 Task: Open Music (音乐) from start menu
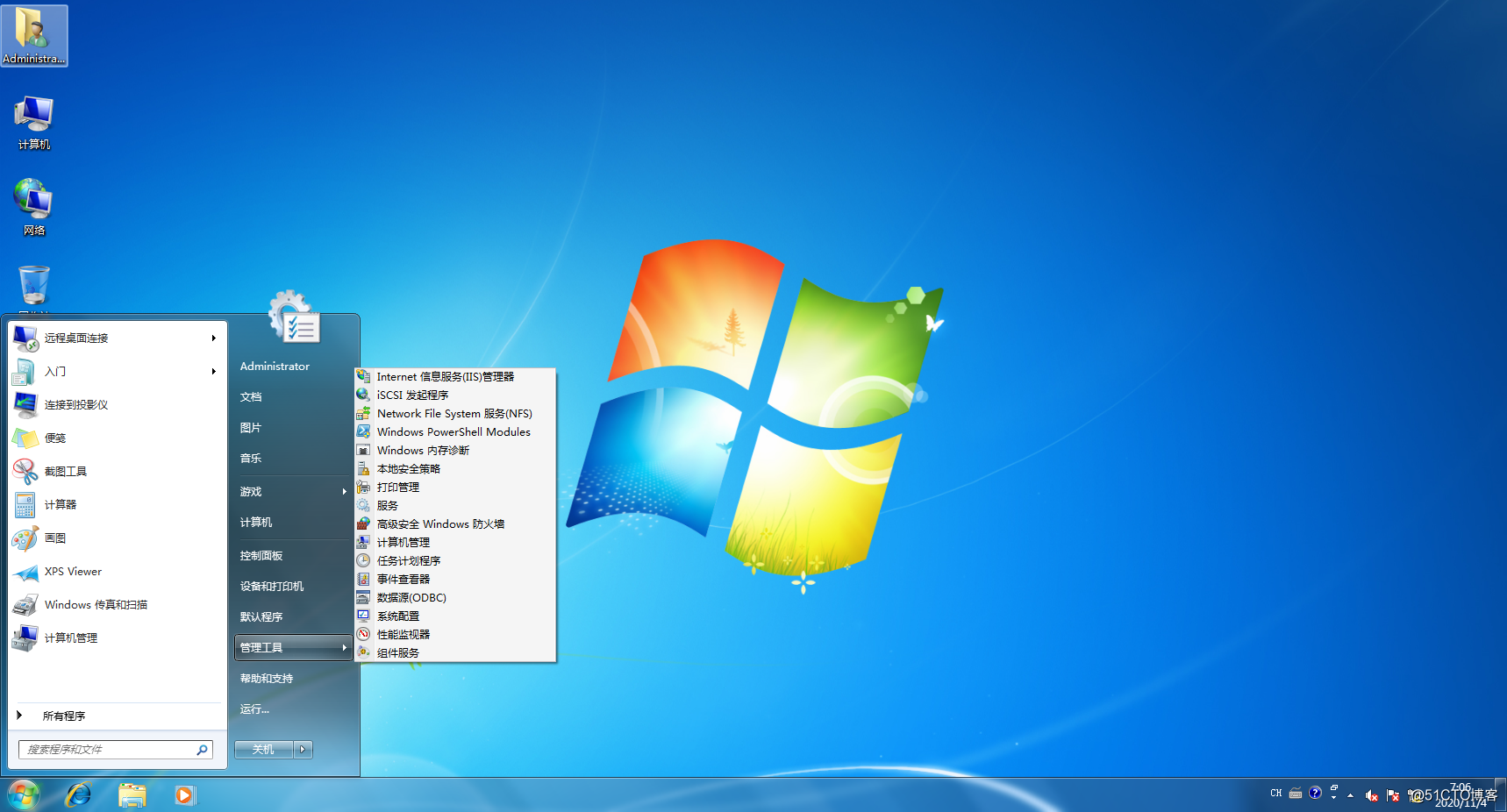[x=293, y=458]
